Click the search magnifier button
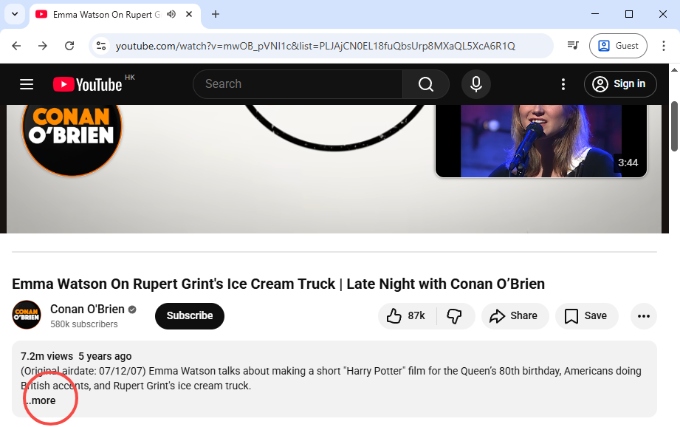 click(426, 84)
